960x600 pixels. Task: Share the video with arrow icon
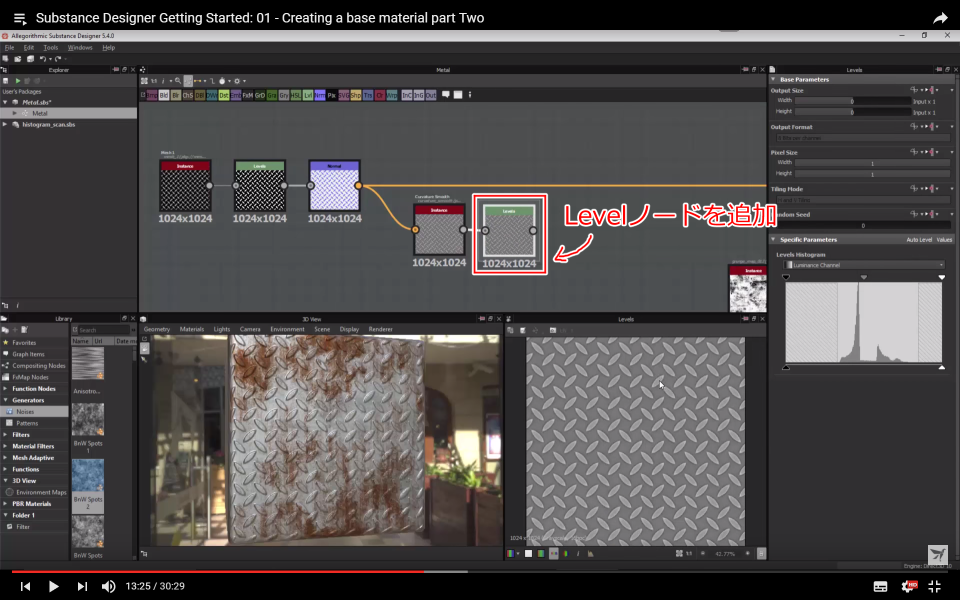point(940,18)
